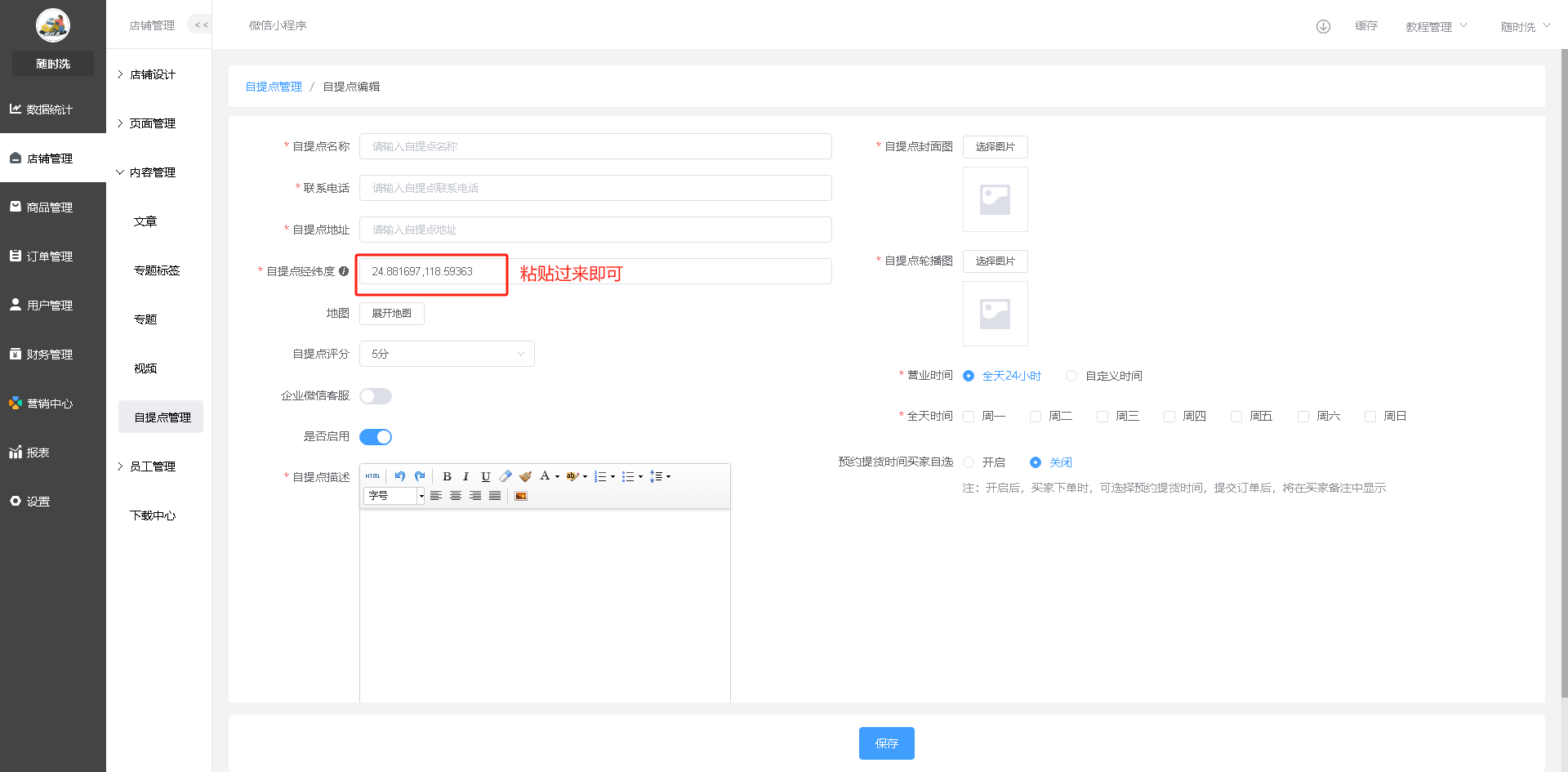Disable the 是否启用 switch

[376, 437]
